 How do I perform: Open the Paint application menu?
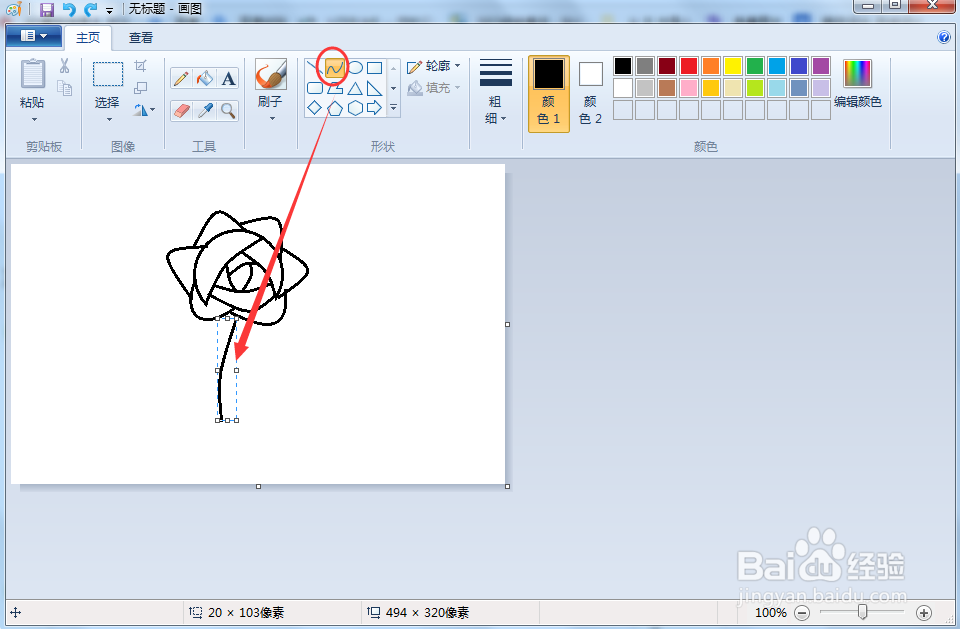pyautogui.click(x=33, y=34)
